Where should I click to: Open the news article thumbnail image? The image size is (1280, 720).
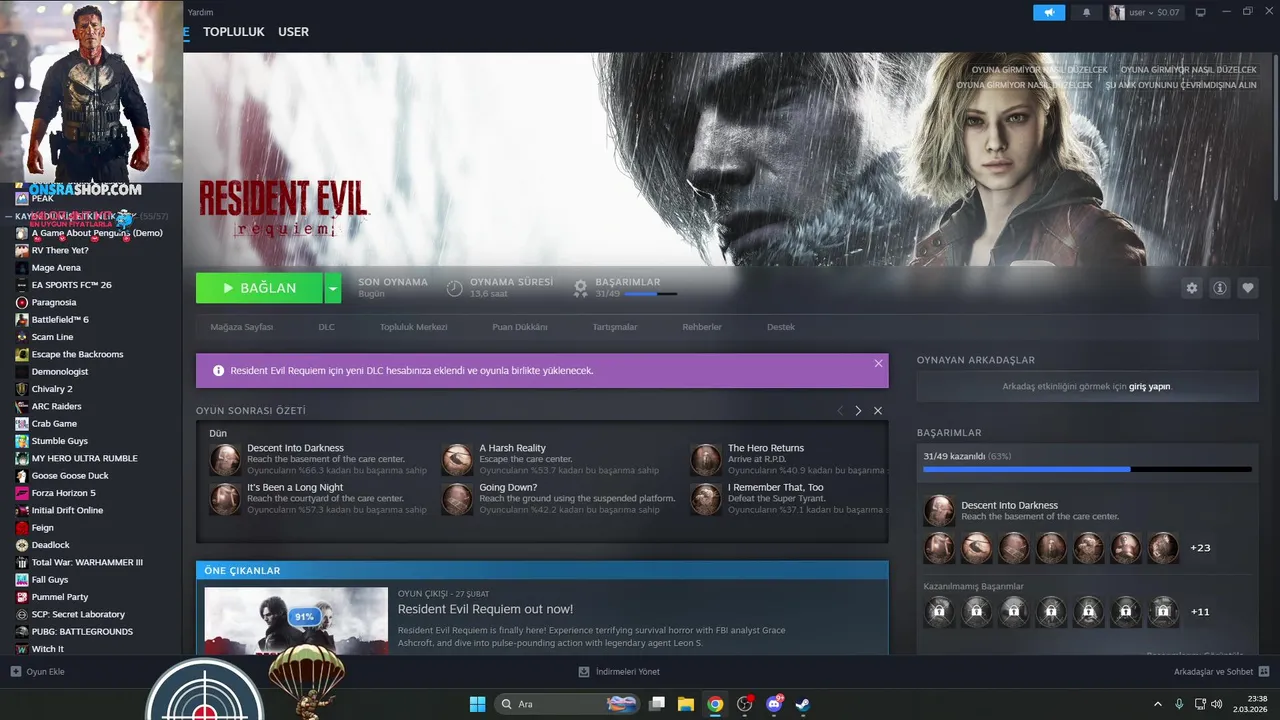(x=296, y=621)
